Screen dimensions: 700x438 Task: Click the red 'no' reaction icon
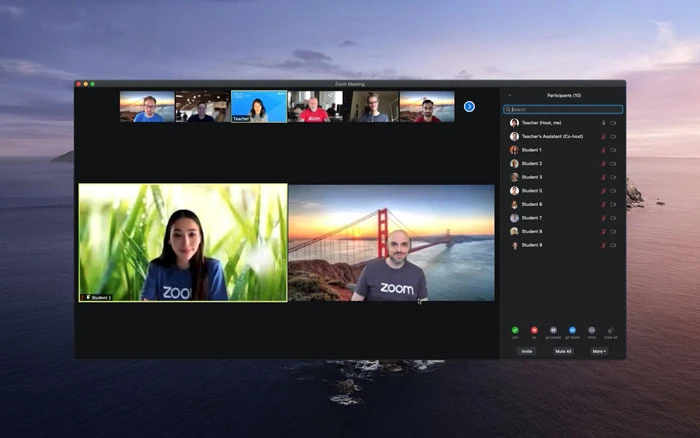(x=534, y=330)
